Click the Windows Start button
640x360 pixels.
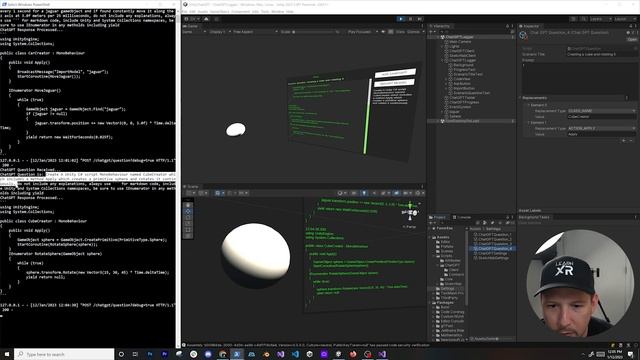pyautogui.click(x=7, y=354)
